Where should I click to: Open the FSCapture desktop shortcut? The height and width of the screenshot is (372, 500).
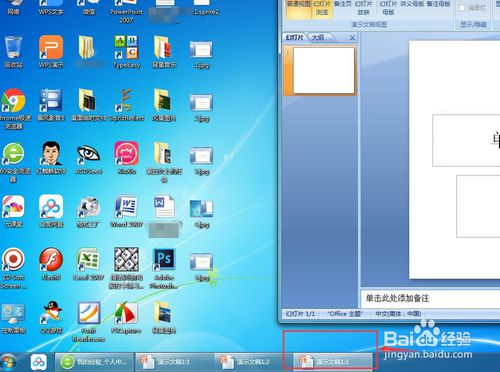126,317
